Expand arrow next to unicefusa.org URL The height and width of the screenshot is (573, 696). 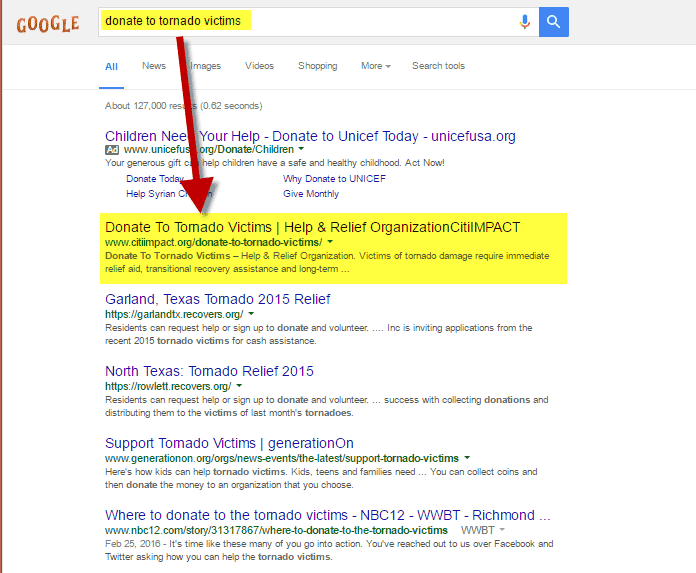301,149
